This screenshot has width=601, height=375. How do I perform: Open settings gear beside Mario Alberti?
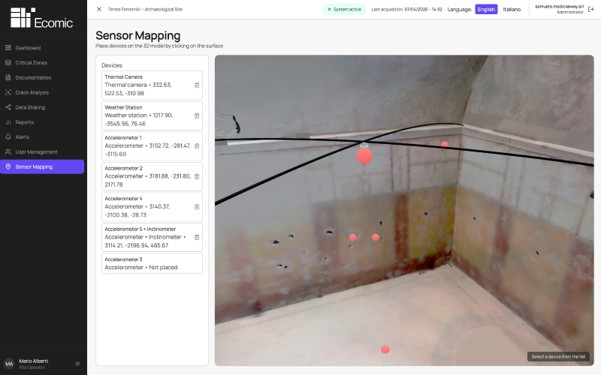(x=77, y=363)
